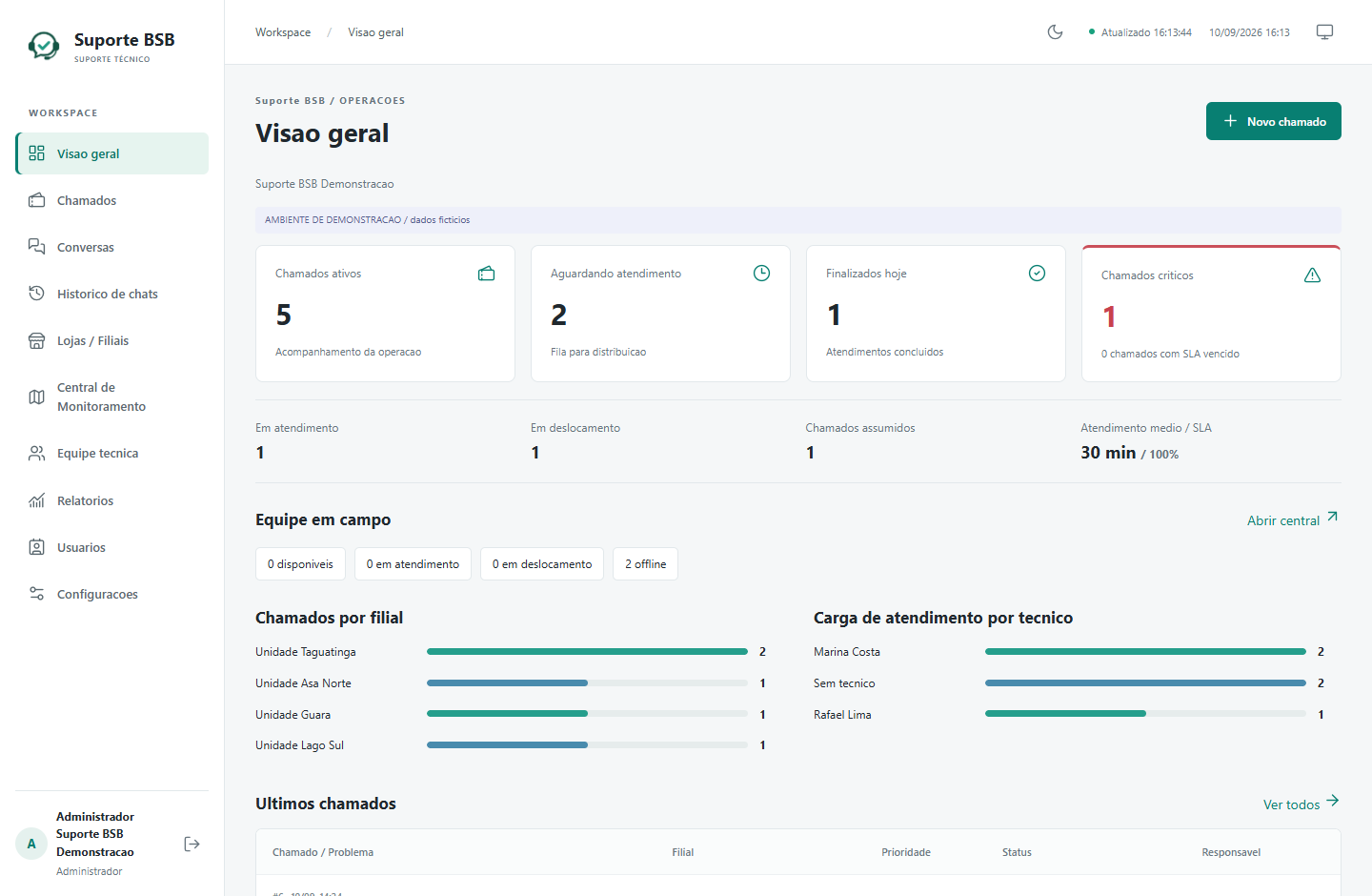Click the Chamados ativos card icon
The image size is (1372, 896).
click(486, 274)
